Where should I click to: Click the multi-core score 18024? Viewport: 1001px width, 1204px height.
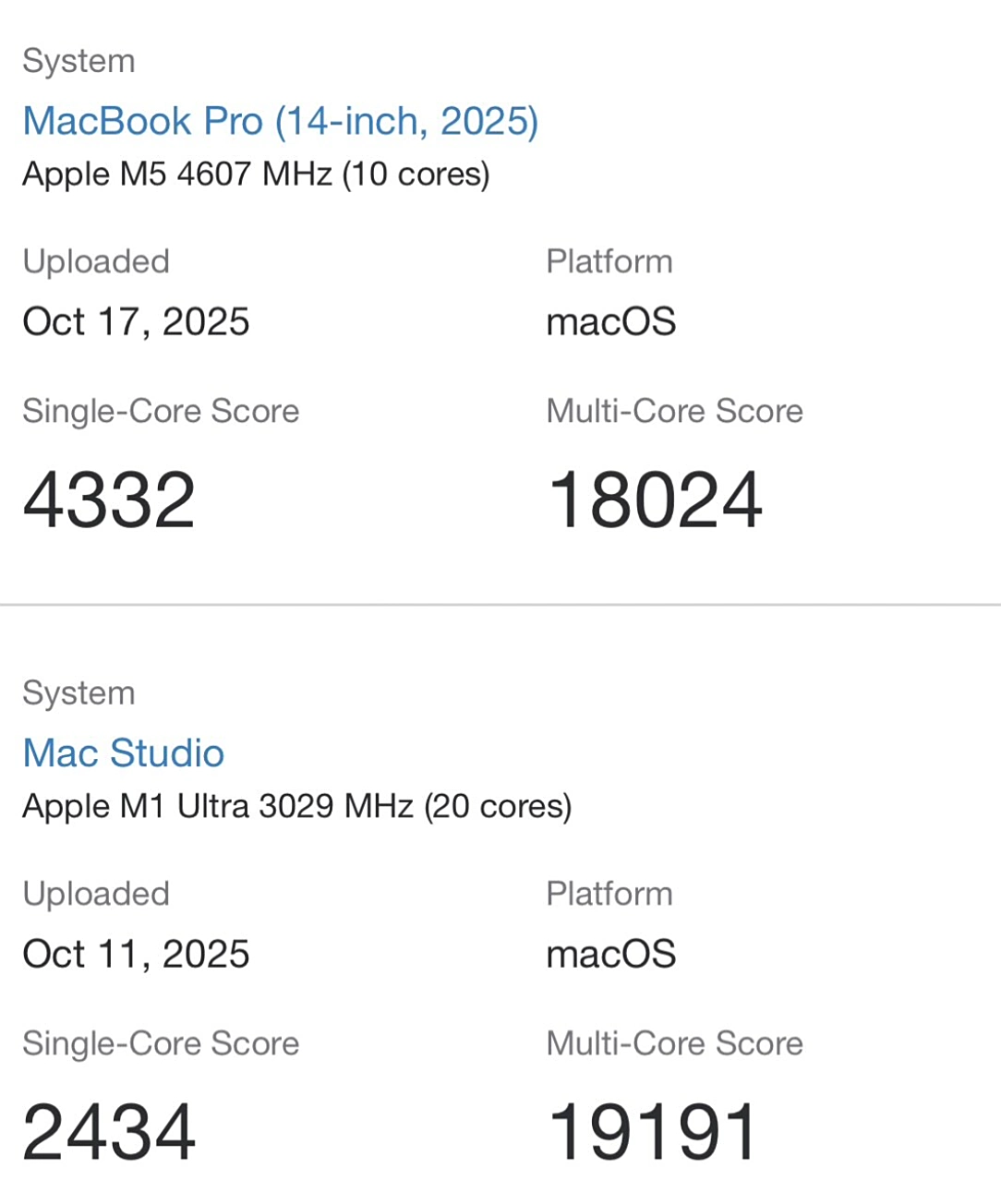(x=655, y=500)
